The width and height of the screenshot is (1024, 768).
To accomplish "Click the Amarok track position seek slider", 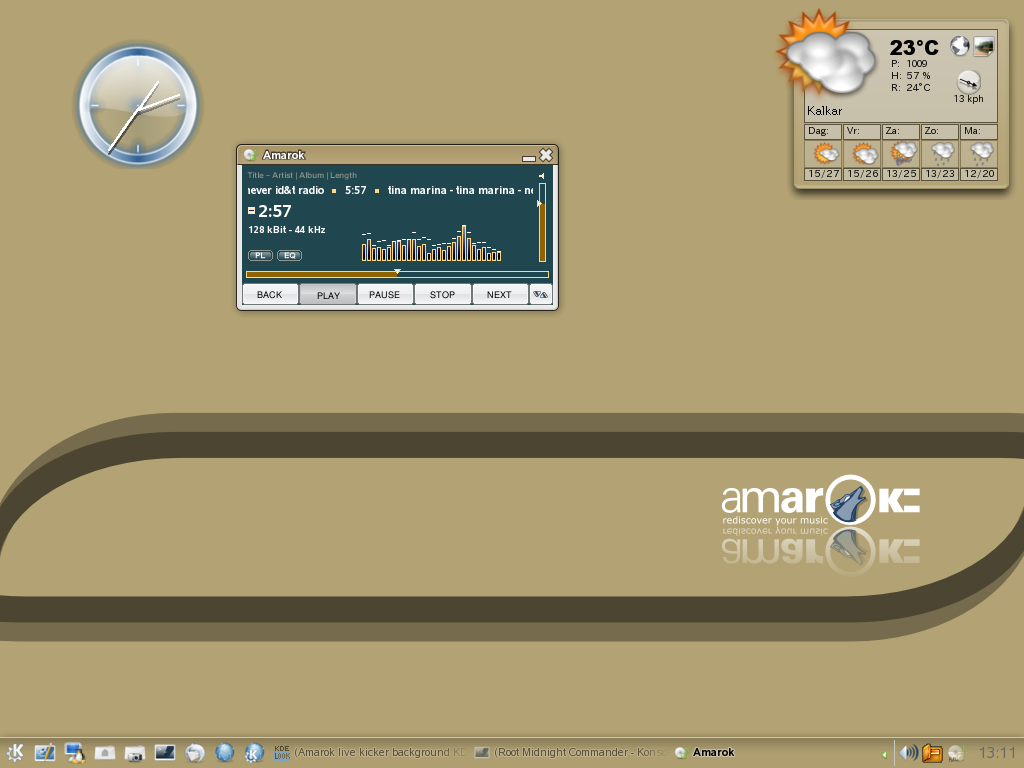I will point(397,274).
